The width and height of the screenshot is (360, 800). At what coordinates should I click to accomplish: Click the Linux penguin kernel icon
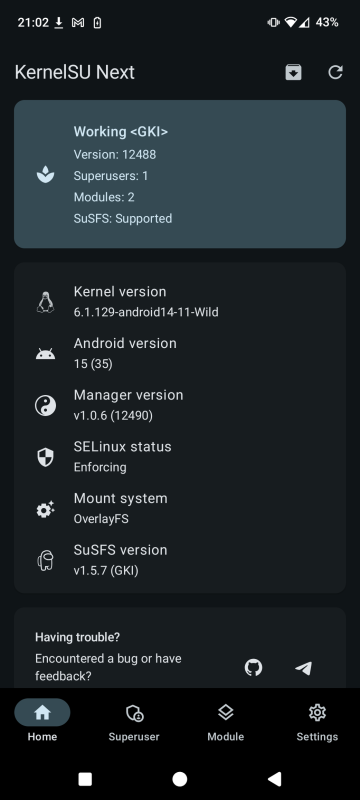pyautogui.click(x=45, y=302)
